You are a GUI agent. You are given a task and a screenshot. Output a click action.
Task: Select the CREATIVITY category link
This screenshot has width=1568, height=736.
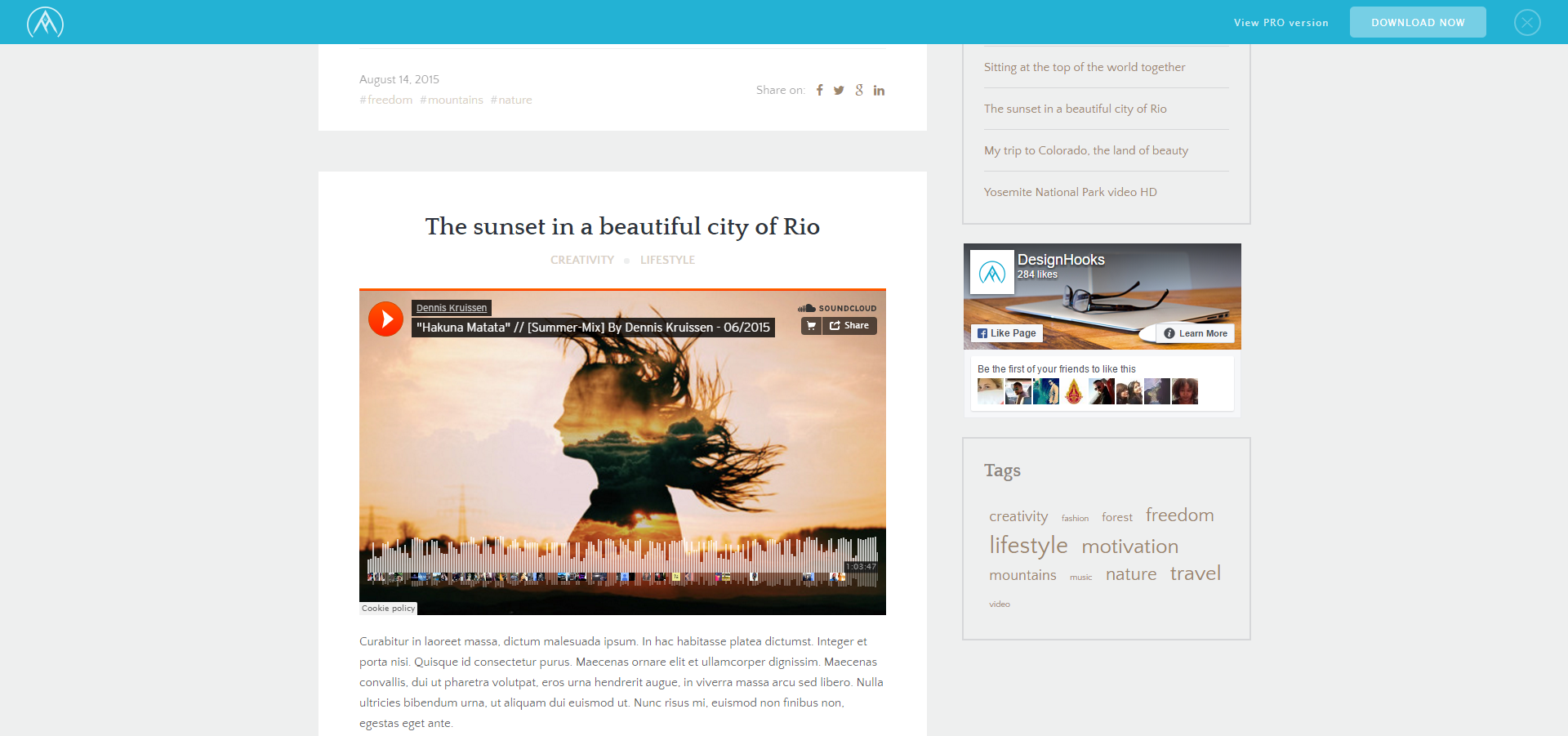582,260
